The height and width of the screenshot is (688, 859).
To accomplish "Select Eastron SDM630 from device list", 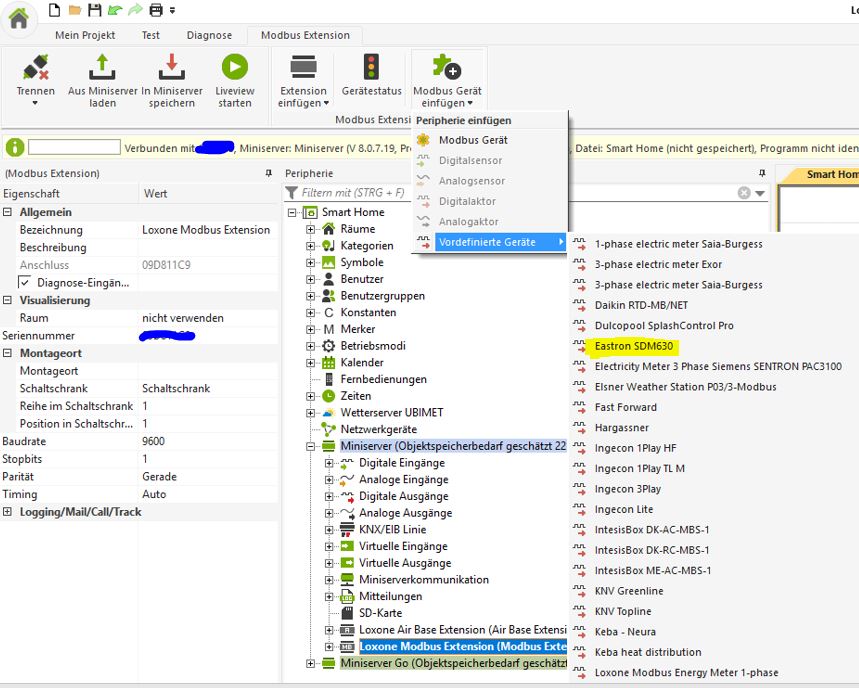I will tap(633, 346).
